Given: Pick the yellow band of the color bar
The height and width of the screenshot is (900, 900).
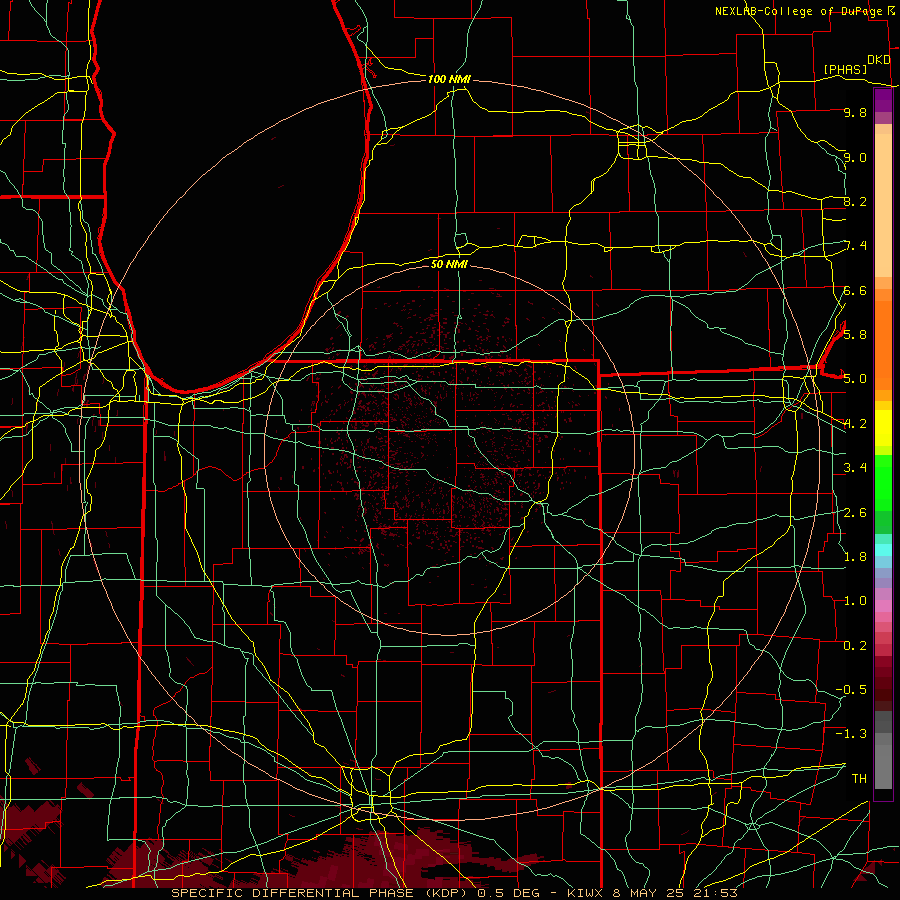Looking at the screenshot, I should (x=883, y=428).
